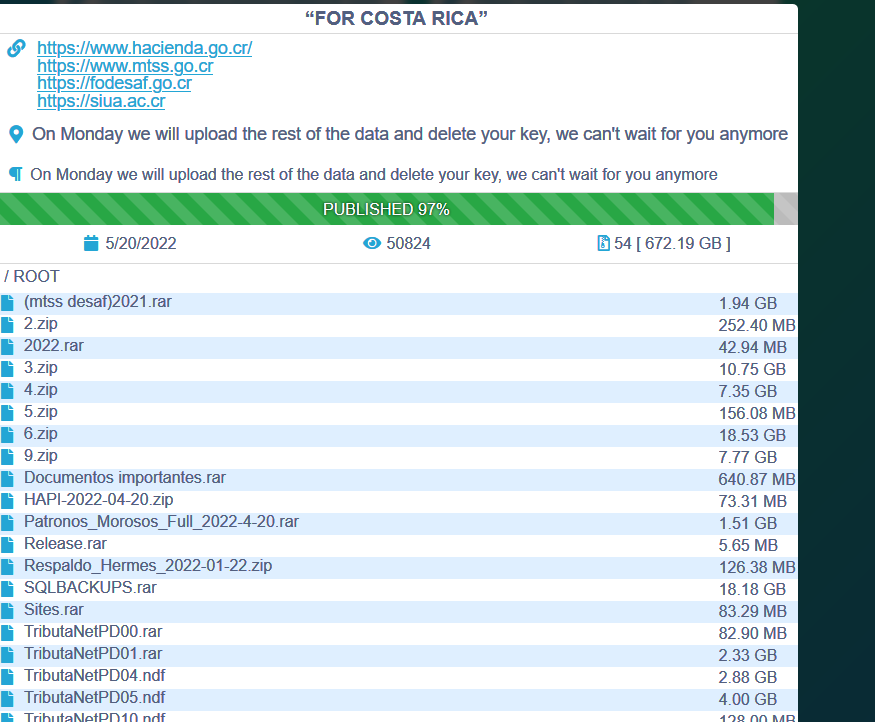Select the / ROOT folder path
875x722 pixels.
point(32,276)
